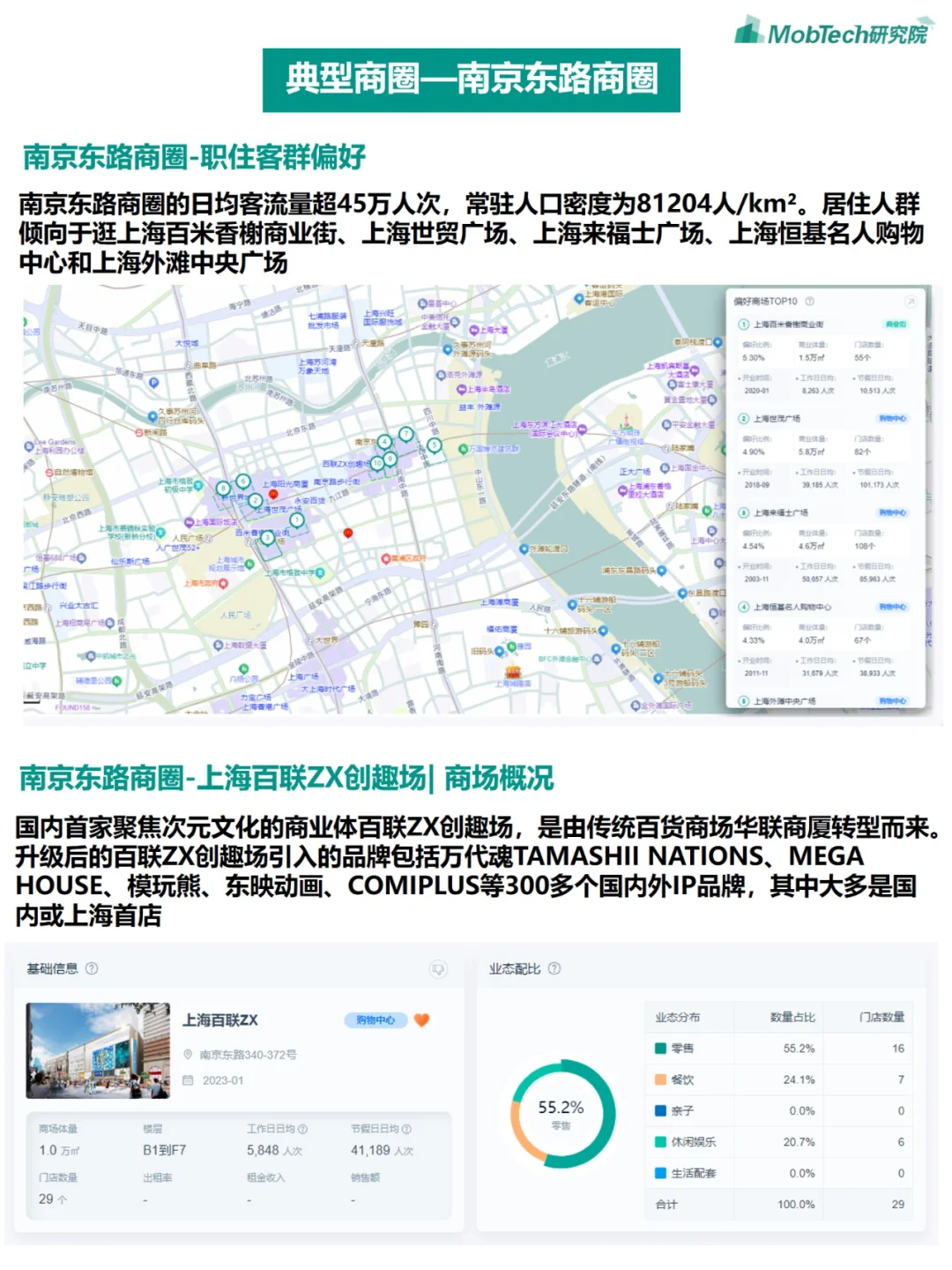Click the 节假日日均 question mark icon

[405, 1130]
